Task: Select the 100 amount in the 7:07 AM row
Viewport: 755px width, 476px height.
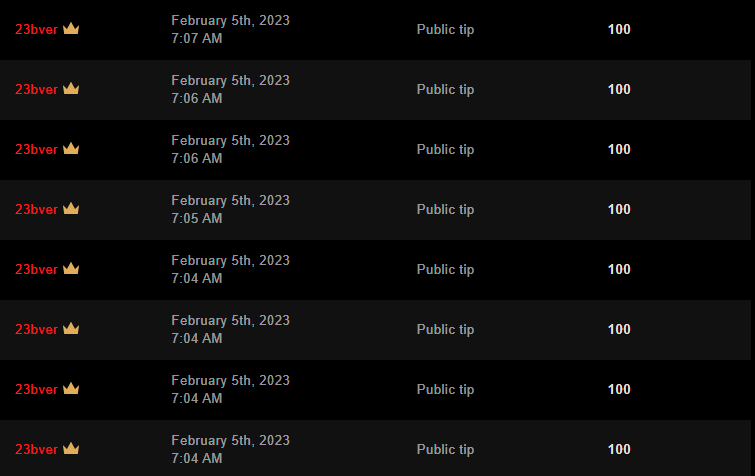Action: click(x=619, y=30)
